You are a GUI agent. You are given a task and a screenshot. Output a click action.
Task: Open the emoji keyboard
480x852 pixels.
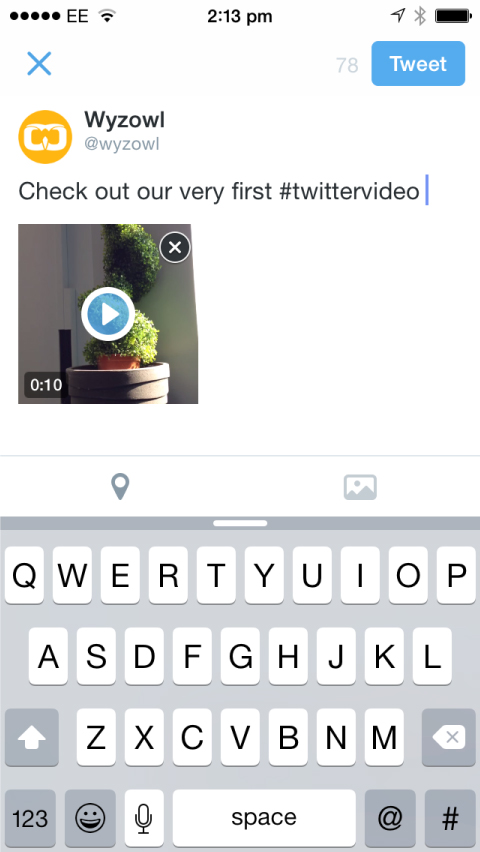90,818
